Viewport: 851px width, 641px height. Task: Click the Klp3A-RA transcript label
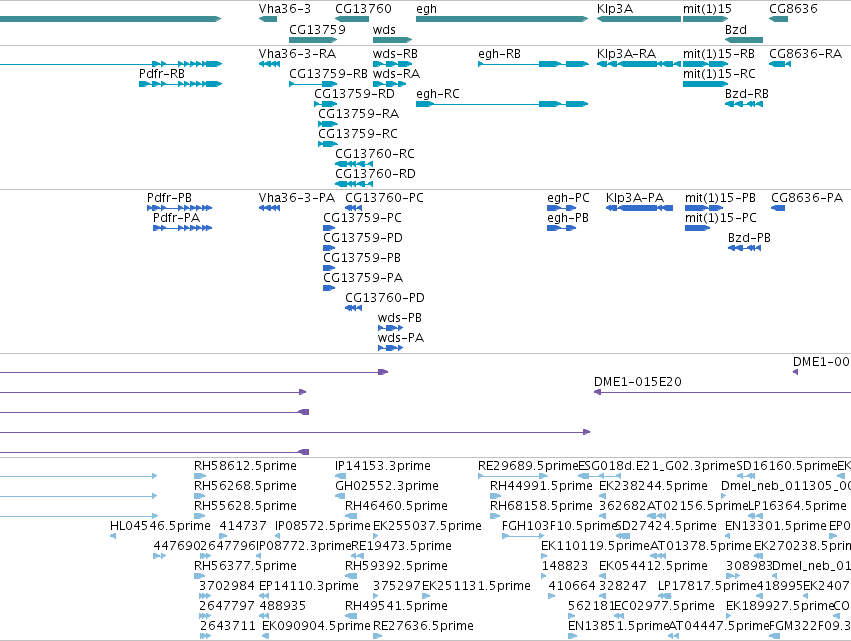coord(626,54)
